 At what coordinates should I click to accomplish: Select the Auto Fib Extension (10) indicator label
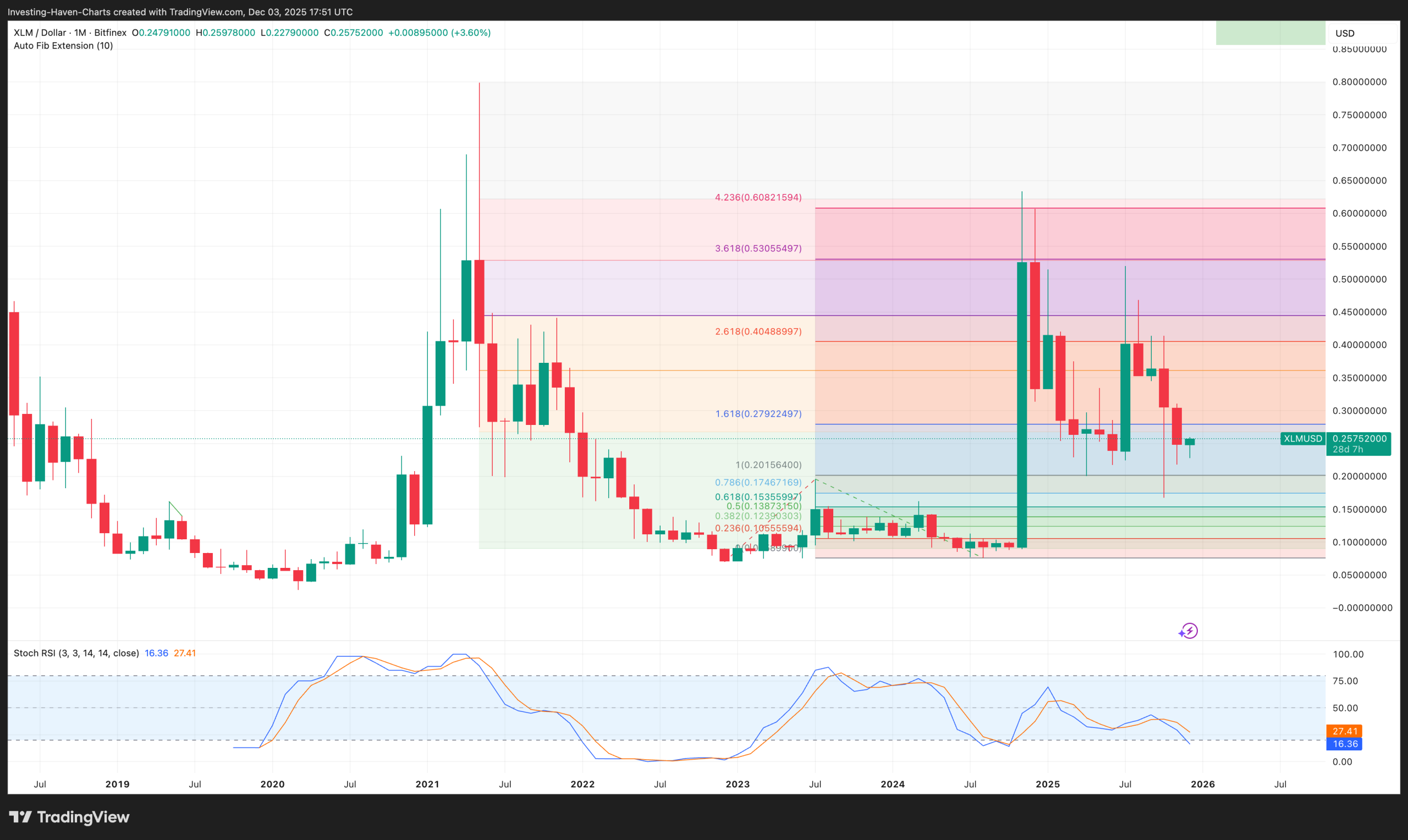(x=63, y=45)
